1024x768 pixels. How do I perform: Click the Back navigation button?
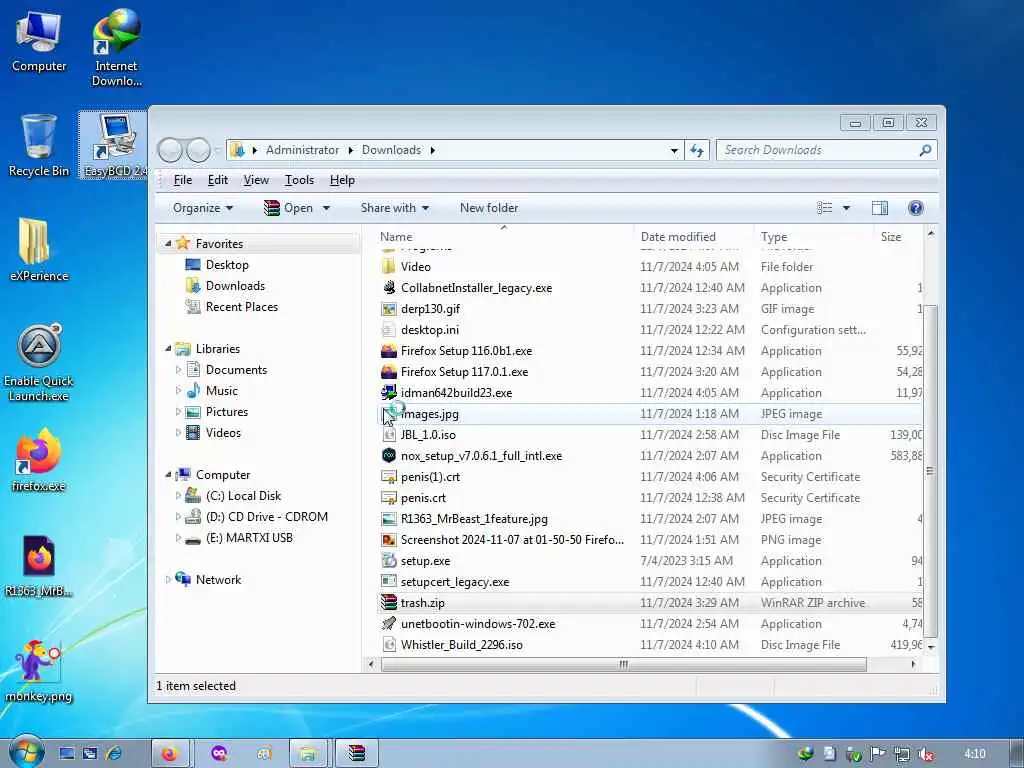click(170, 150)
